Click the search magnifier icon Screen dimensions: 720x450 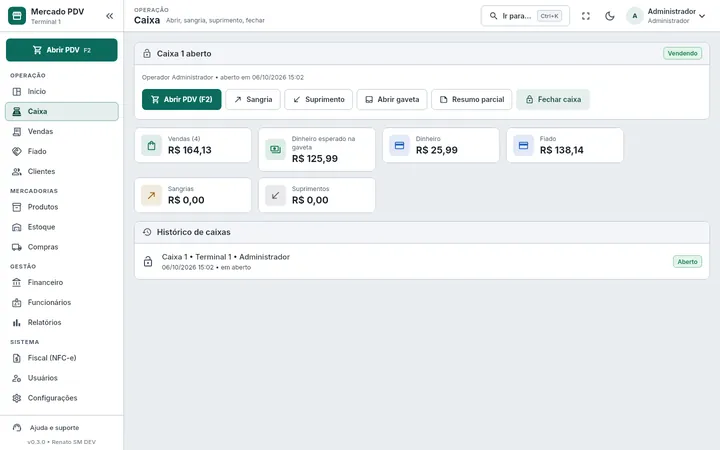pos(493,16)
